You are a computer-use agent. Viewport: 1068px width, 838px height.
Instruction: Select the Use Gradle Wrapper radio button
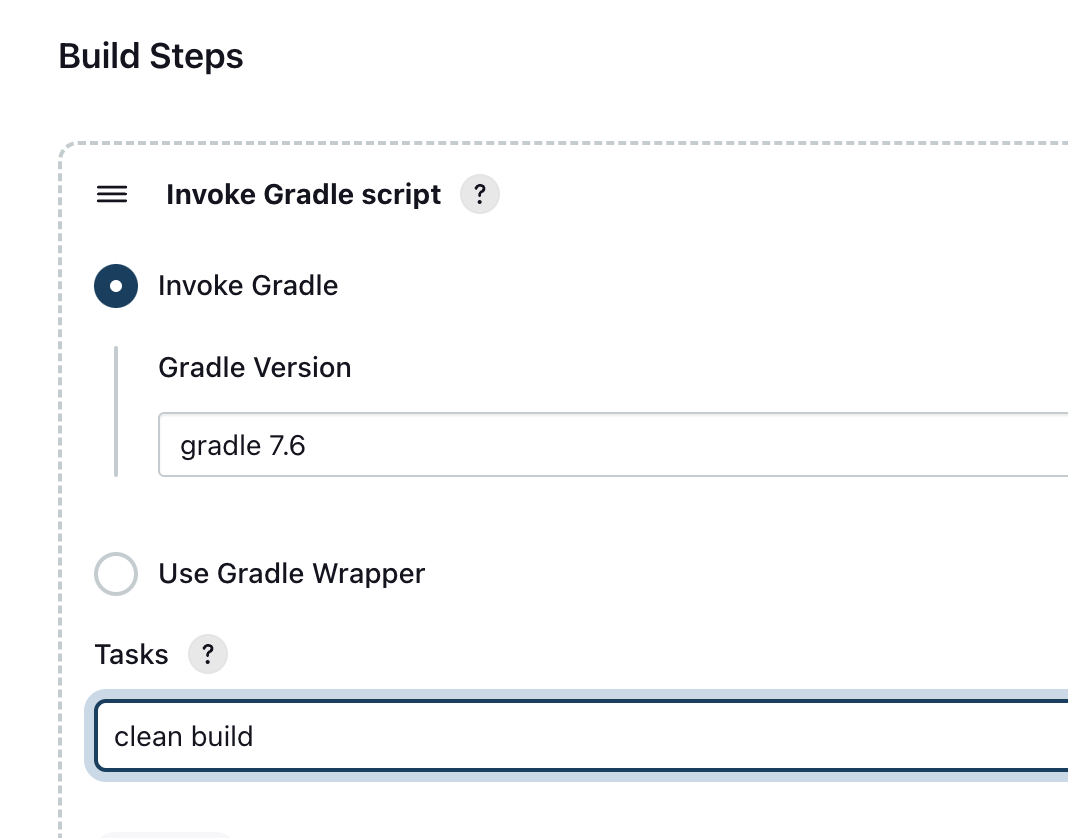[x=116, y=574]
